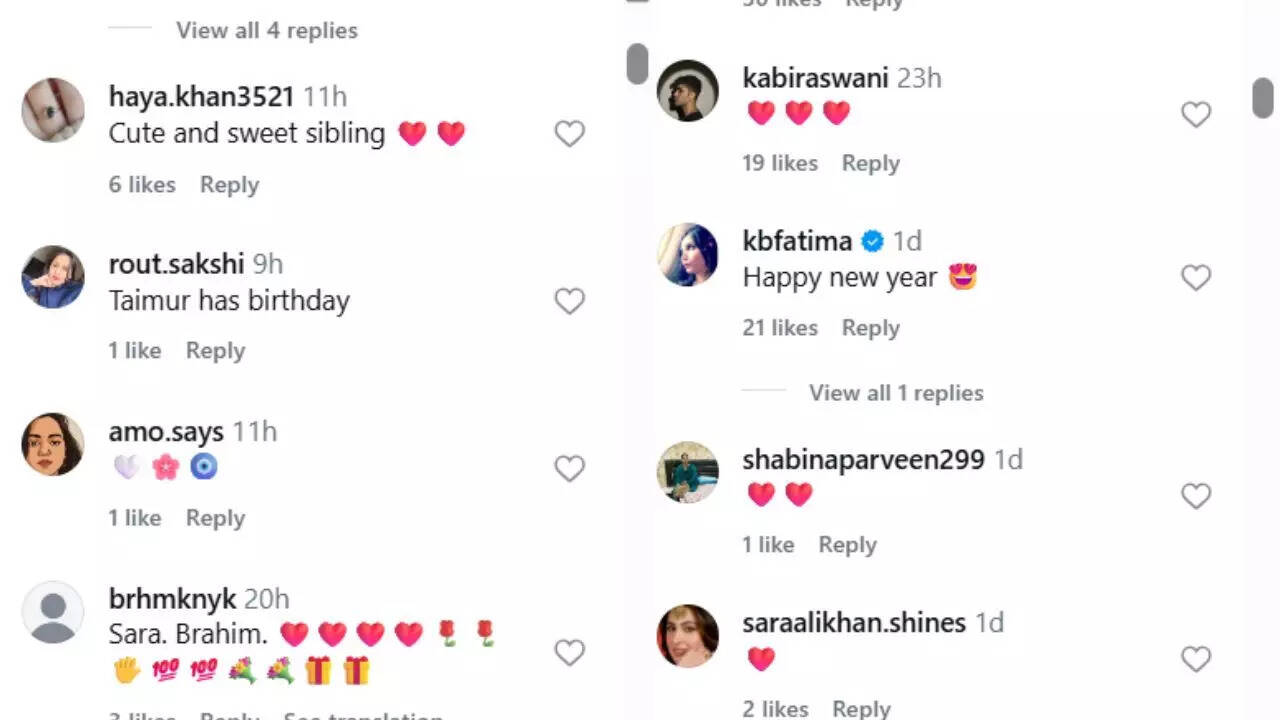1280x720 pixels.
Task: Heart the brhmknyk comment
Action: (569, 653)
